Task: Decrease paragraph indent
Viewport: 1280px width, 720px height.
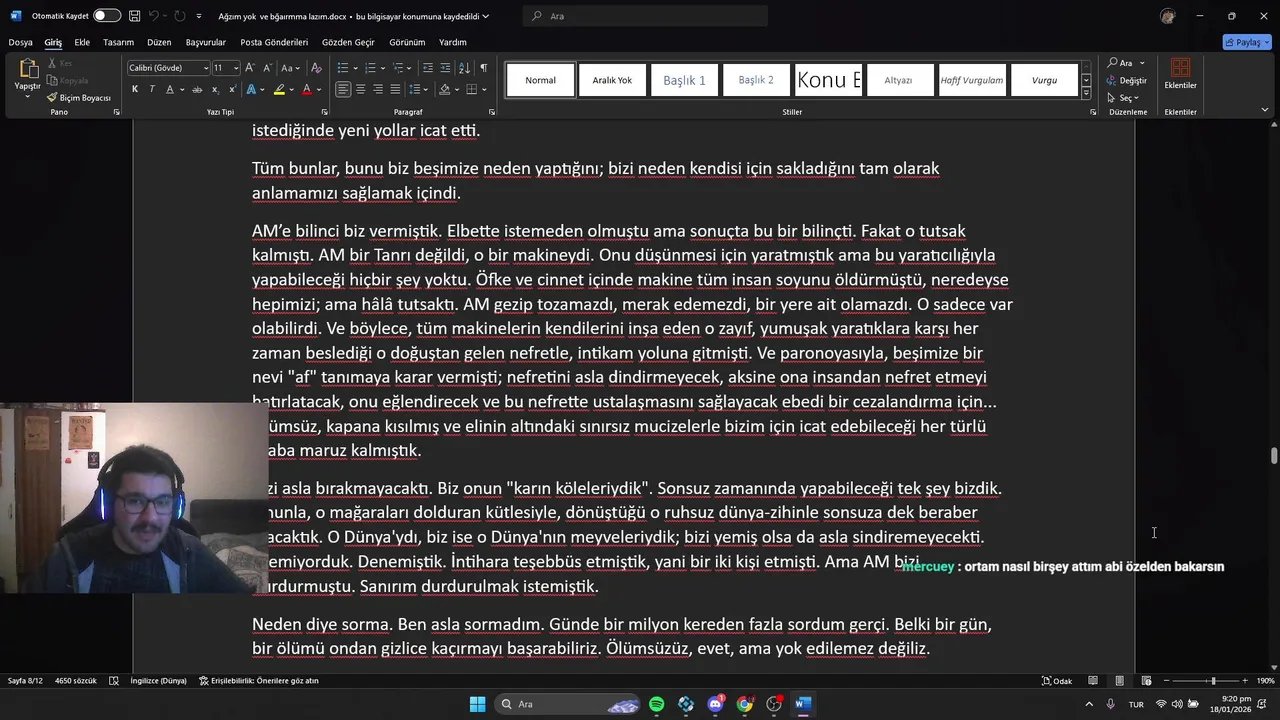Action: (428, 68)
